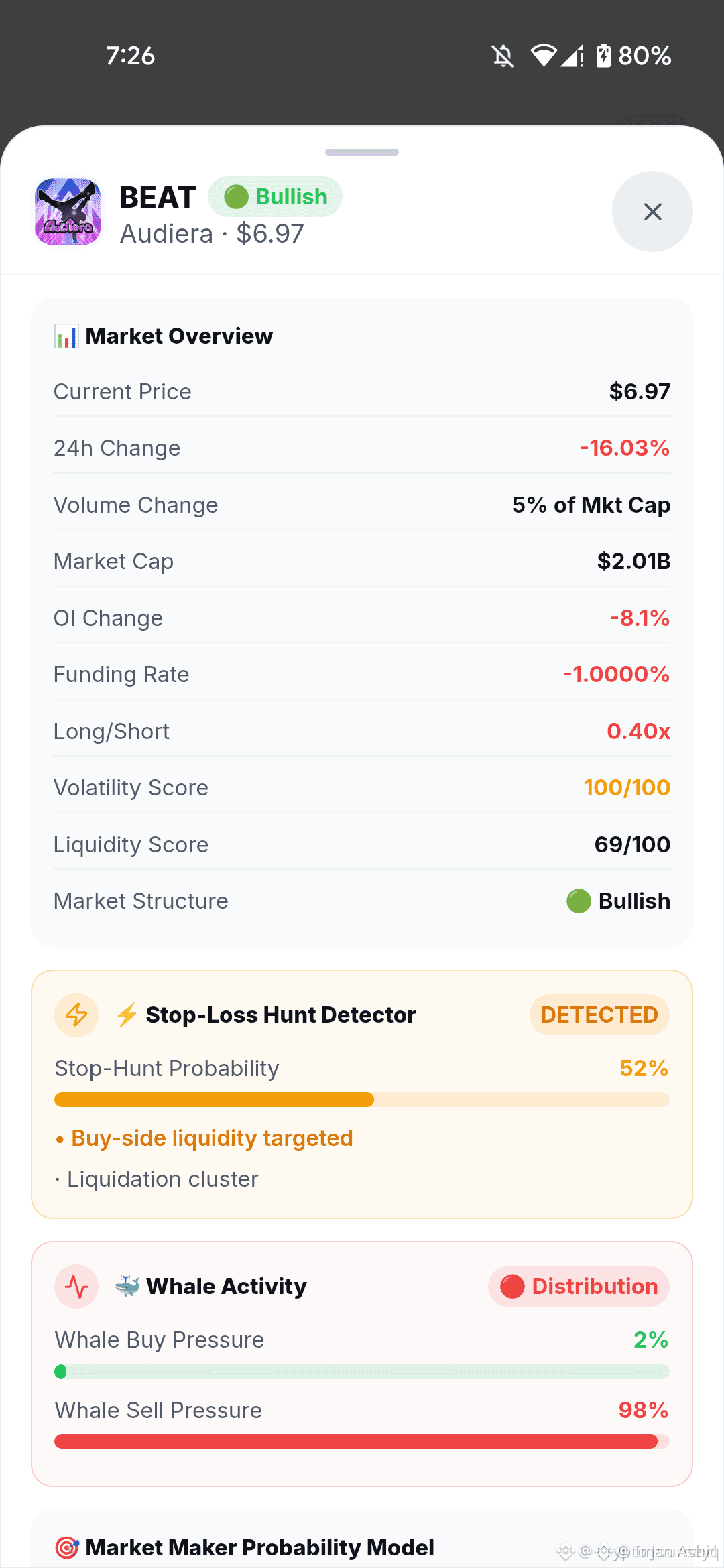Select the Funding Rate row
This screenshot has width=724, height=1568.
pyautogui.click(x=362, y=674)
